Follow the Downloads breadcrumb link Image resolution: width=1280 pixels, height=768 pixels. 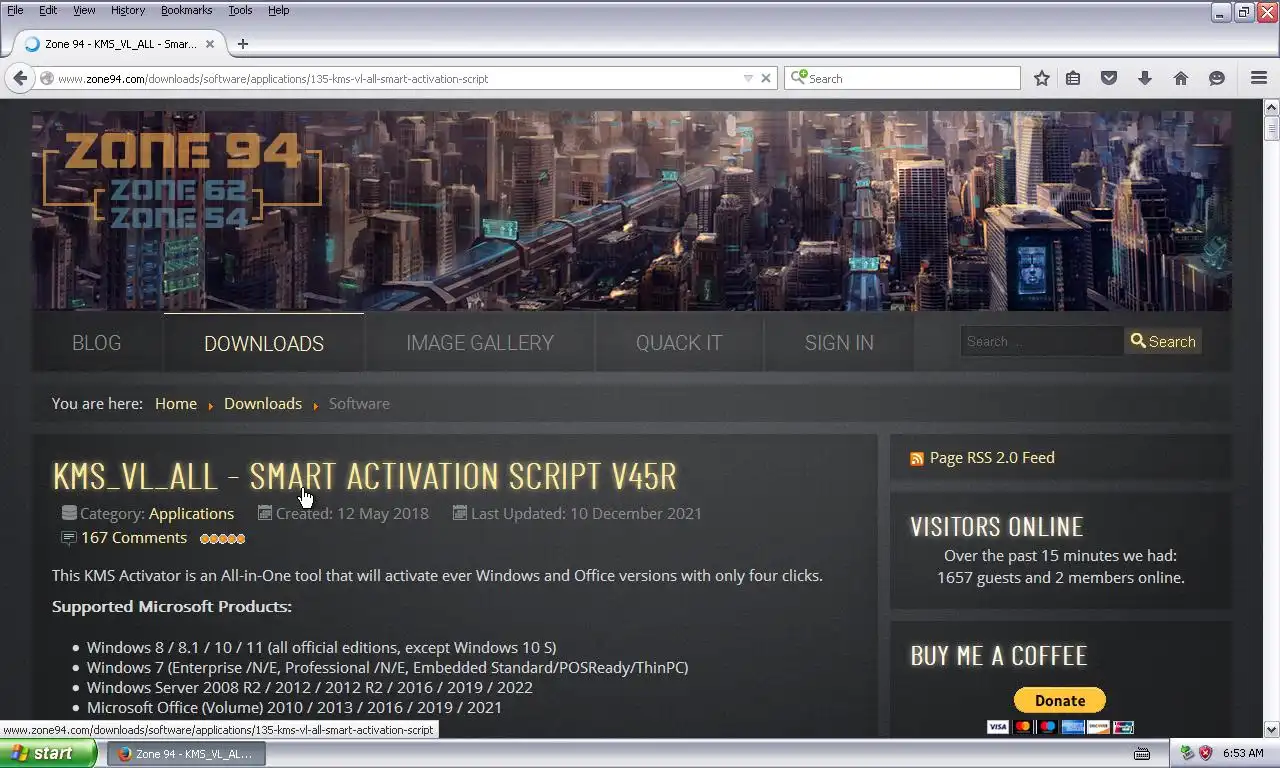263,403
